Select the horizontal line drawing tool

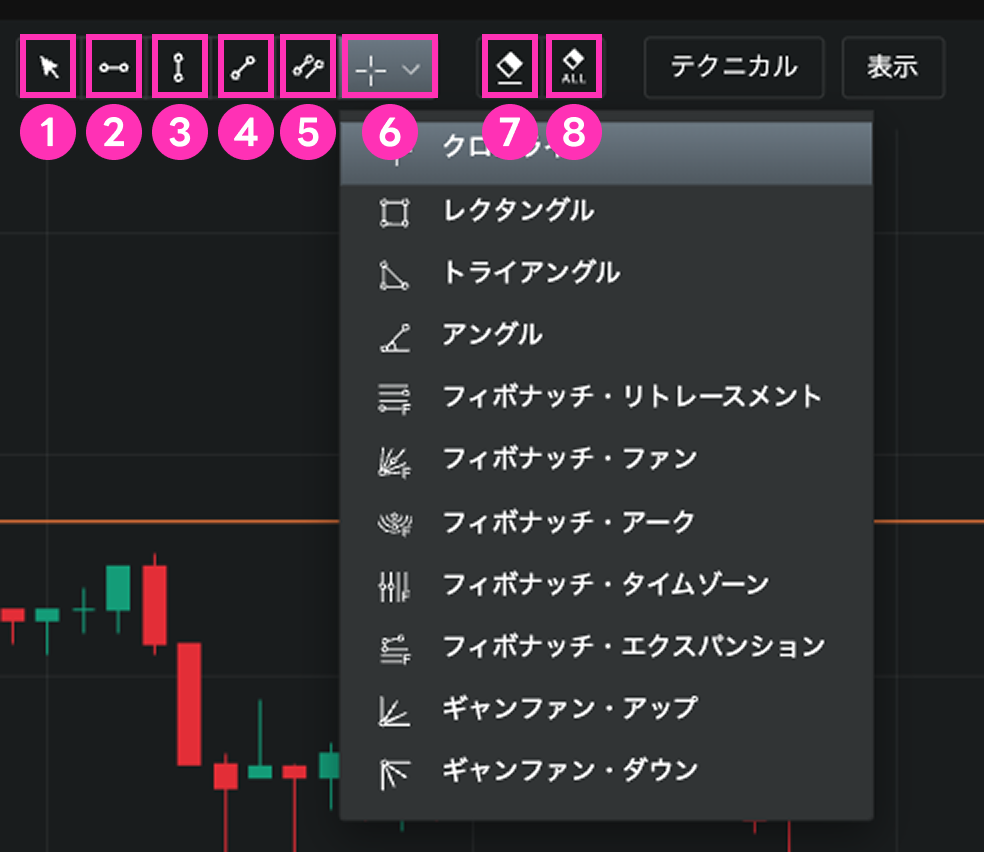[114, 67]
